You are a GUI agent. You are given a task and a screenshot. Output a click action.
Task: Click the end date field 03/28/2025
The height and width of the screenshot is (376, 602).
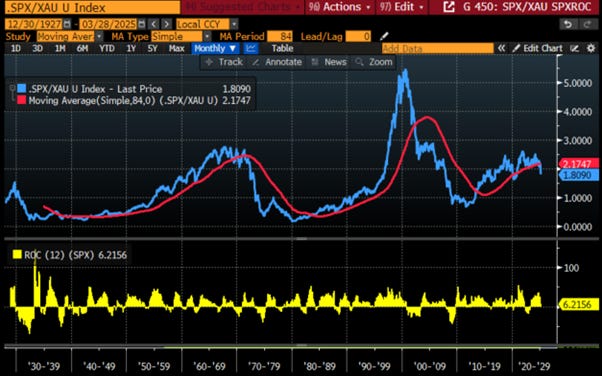point(108,24)
